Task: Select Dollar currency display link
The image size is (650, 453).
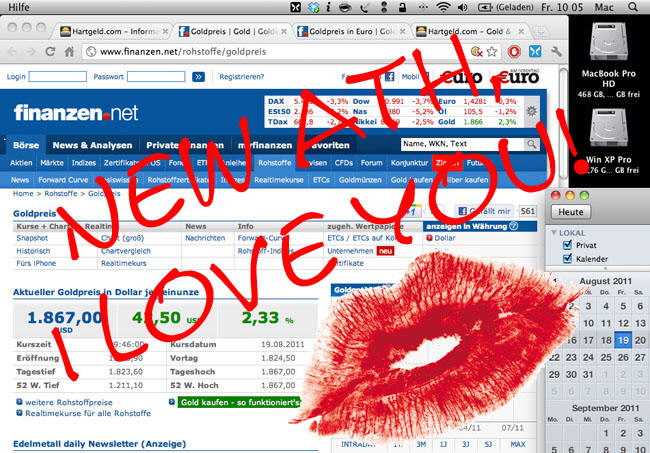Action: click(x=444, y=238)
